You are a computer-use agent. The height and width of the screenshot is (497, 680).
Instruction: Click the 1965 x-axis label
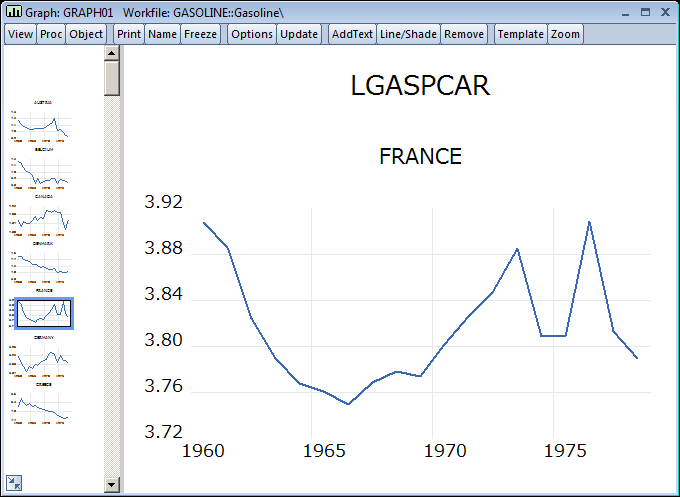324,451
